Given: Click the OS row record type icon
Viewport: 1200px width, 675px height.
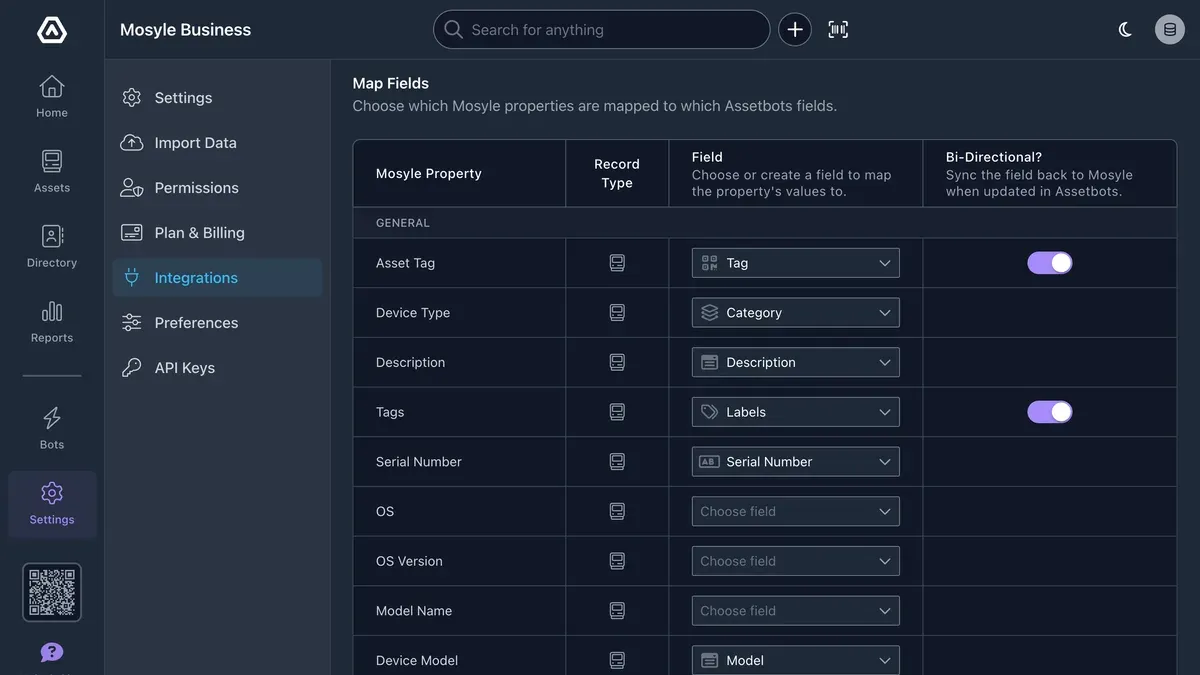Looking at the screenshot, I should coord(617,511).
